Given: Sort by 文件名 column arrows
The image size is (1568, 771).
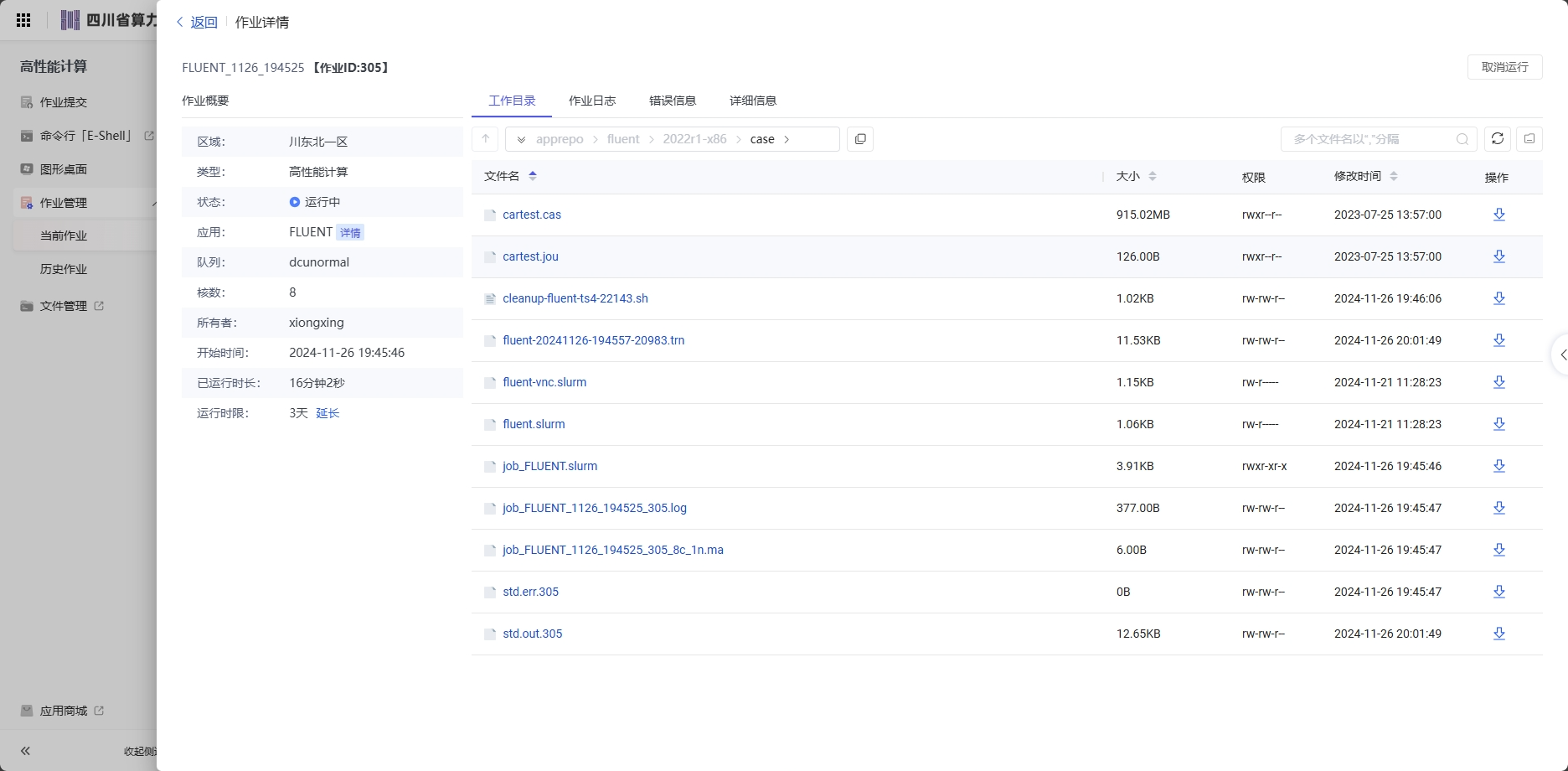Looking at the screenshot, I should click(533, 176).
